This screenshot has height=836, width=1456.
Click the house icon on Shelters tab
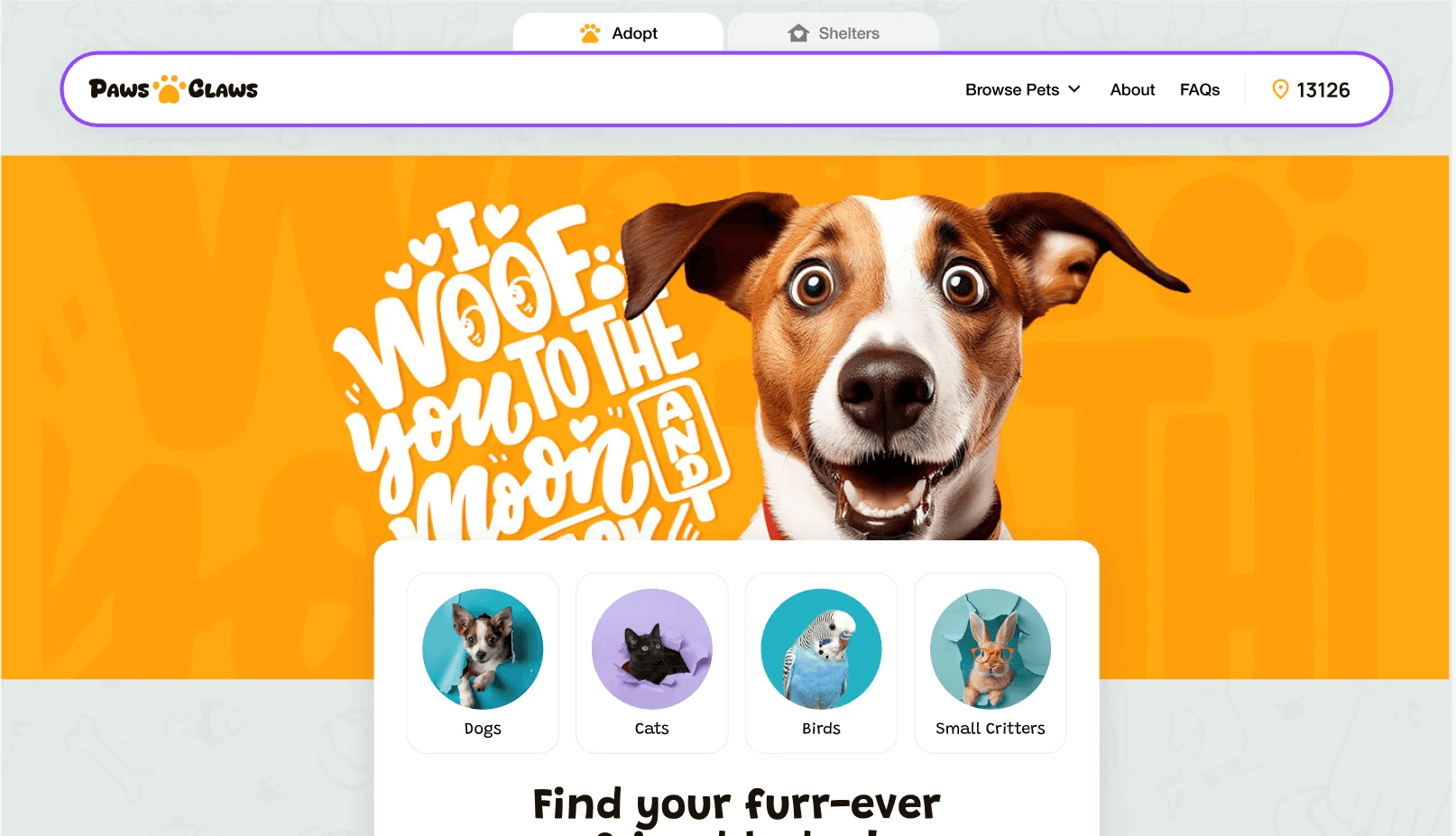point(798,33)
